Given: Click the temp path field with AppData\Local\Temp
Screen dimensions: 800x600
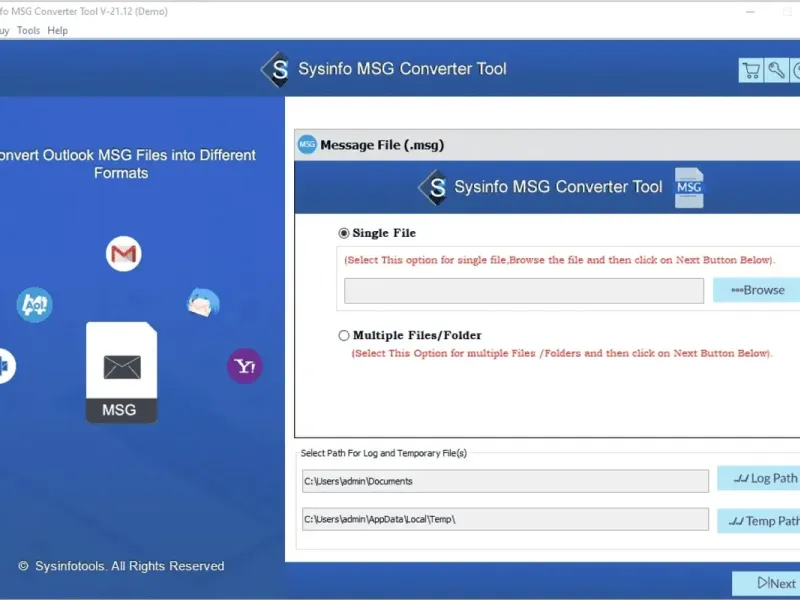Looking at the screenshot, I should (505, 519).
